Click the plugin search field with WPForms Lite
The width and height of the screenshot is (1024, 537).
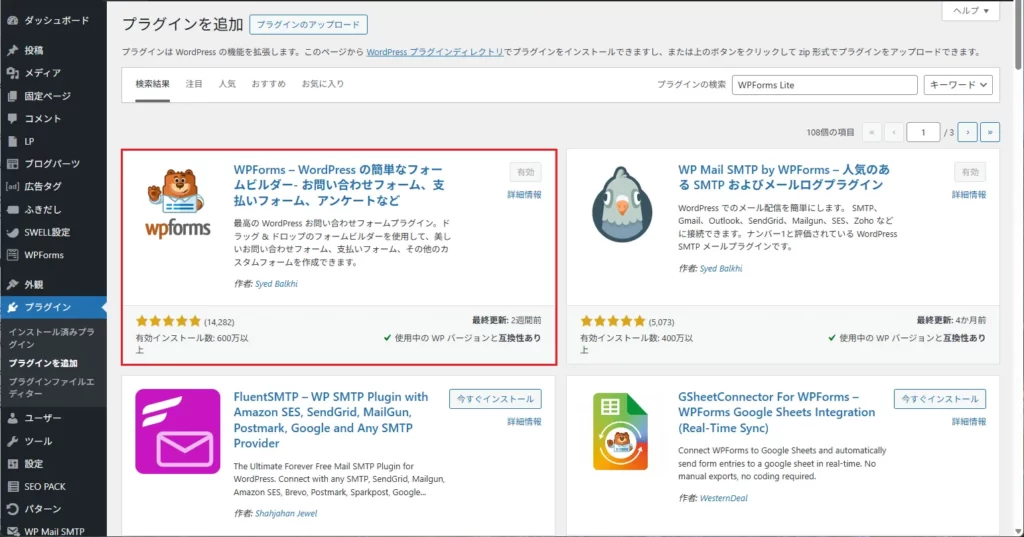[824, 85]
